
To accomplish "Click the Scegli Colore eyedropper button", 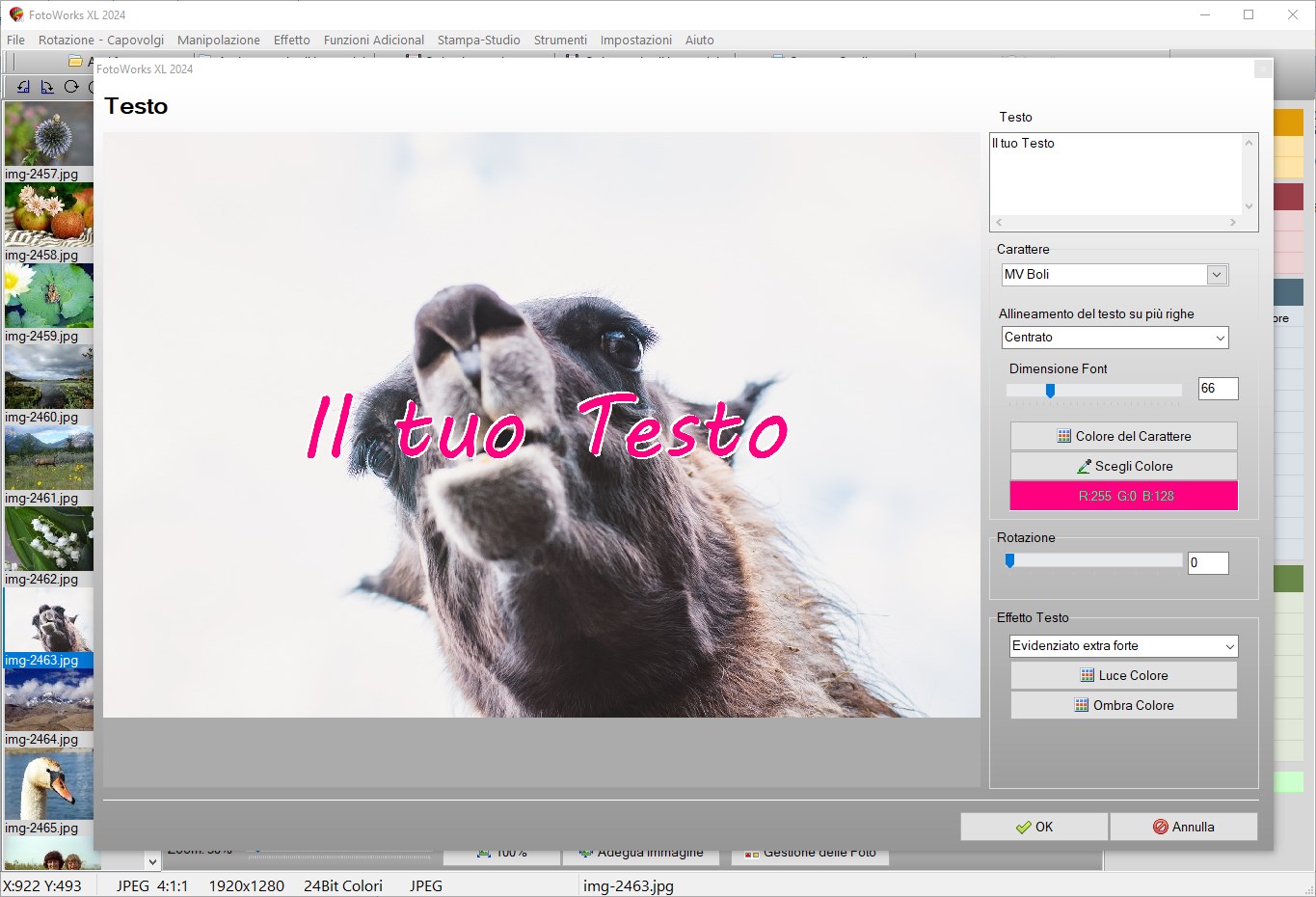I will click(1123, 466).
